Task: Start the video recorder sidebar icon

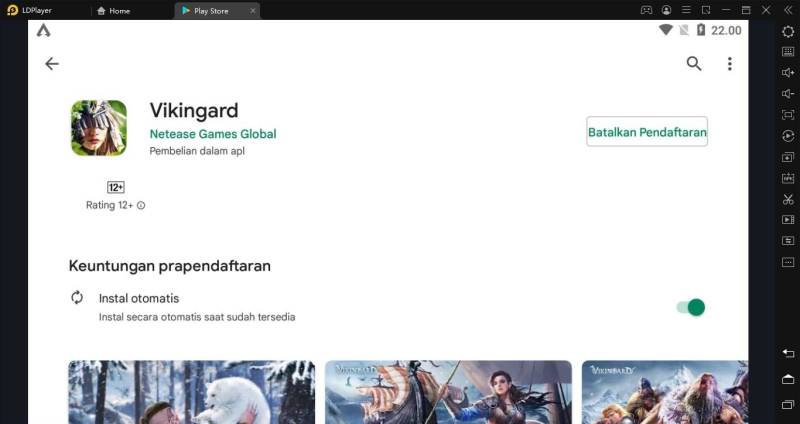Action: coord(788,219)
